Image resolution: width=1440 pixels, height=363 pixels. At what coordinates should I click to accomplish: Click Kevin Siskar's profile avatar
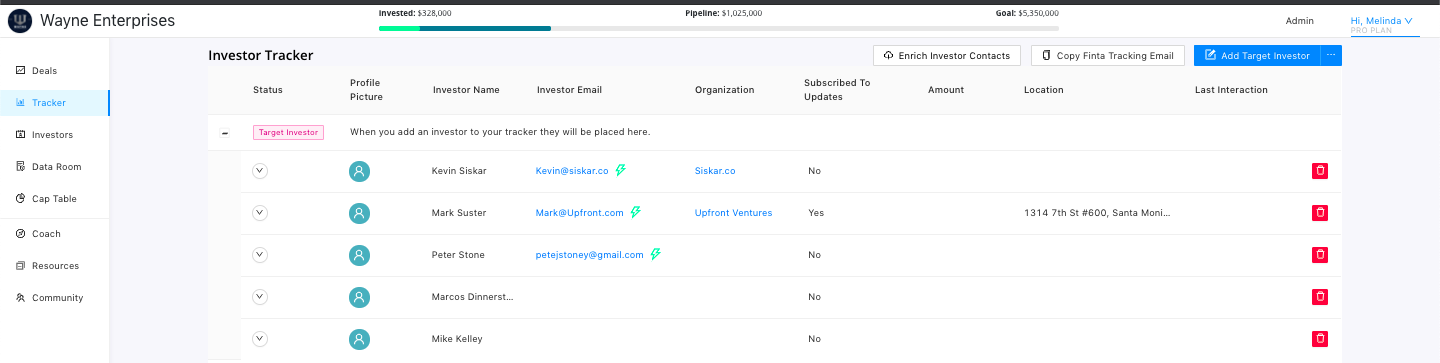coord(359,171)
